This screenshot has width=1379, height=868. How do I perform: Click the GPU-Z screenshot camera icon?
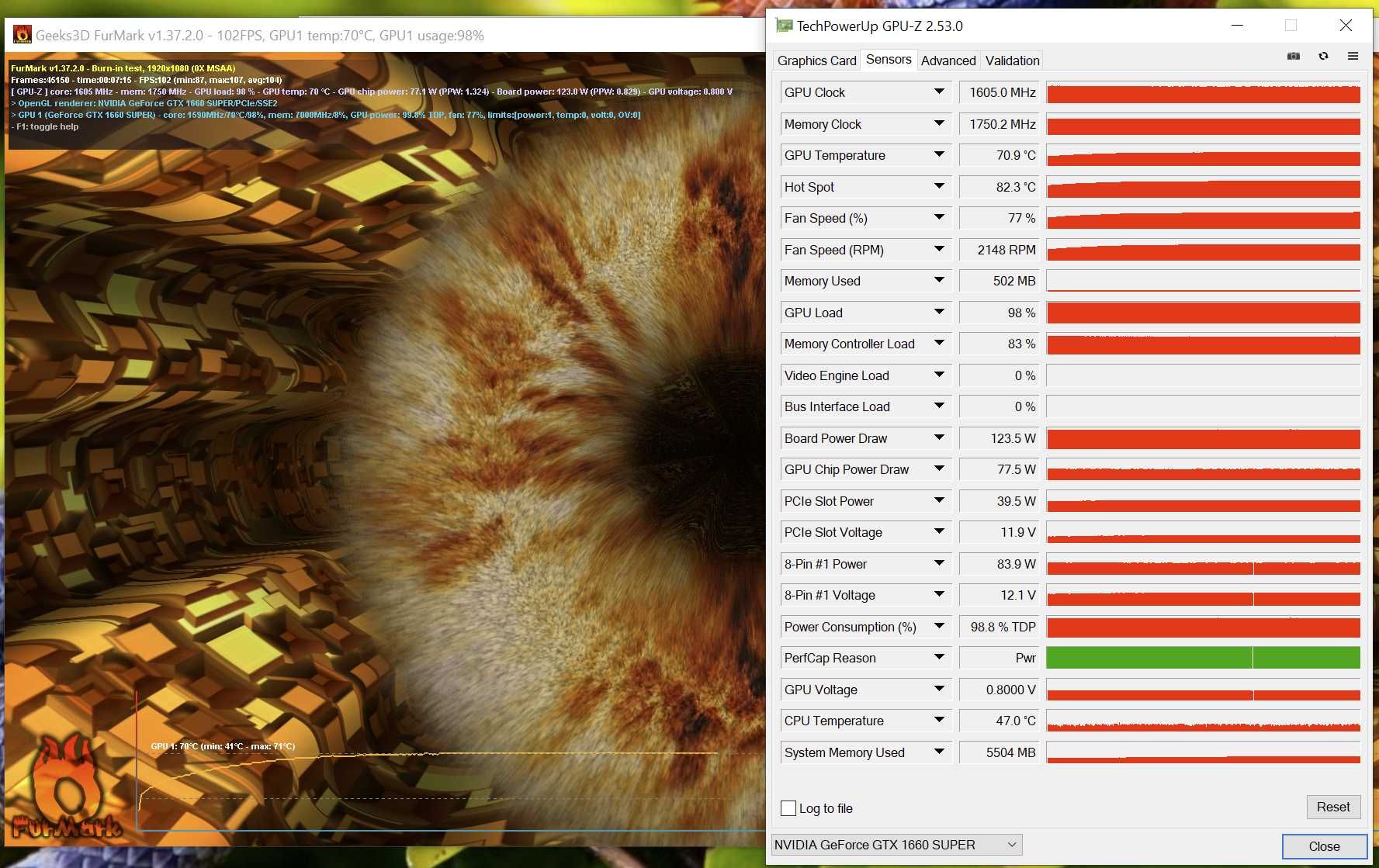pos(1294,57)
